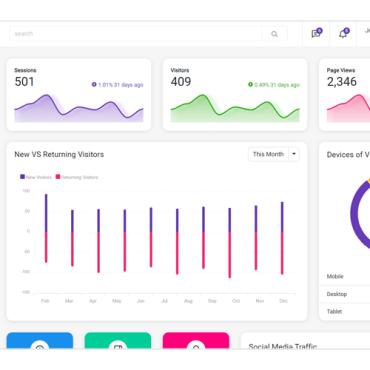This screenshot has height=370, width=370.
Task: Open the This Month dropdown arrow
Action: (294, 154)
